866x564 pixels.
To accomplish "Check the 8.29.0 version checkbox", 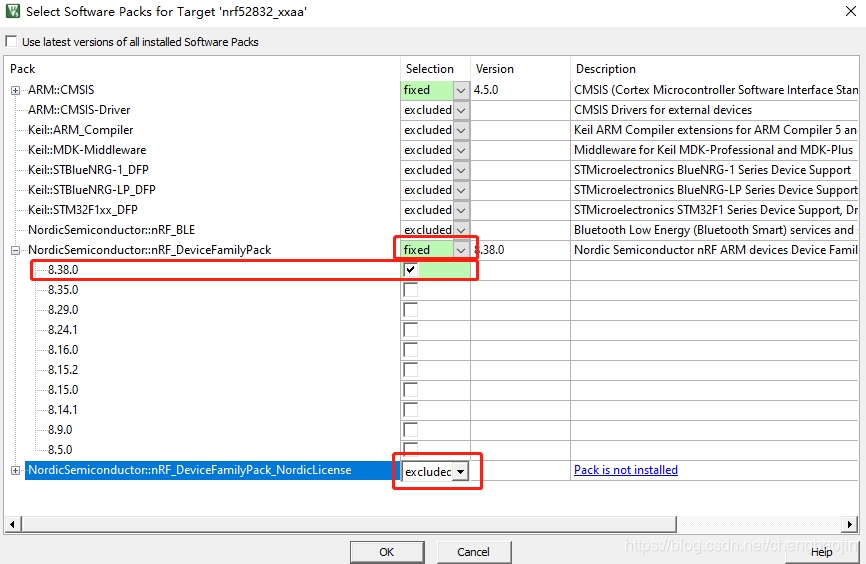I will click(410, 309).
